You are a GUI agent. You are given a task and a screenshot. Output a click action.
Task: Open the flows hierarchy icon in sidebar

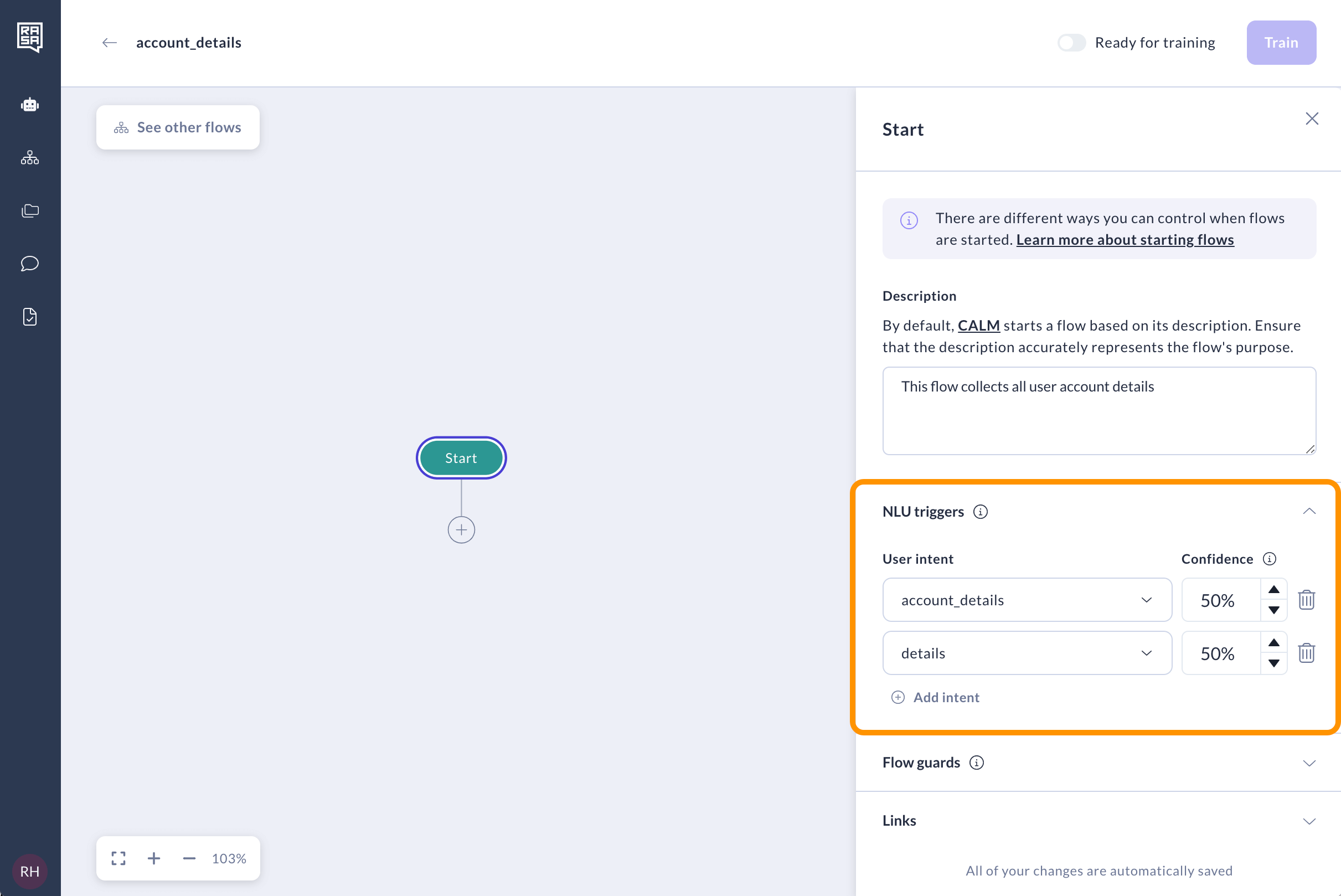(x=30, y=158)
